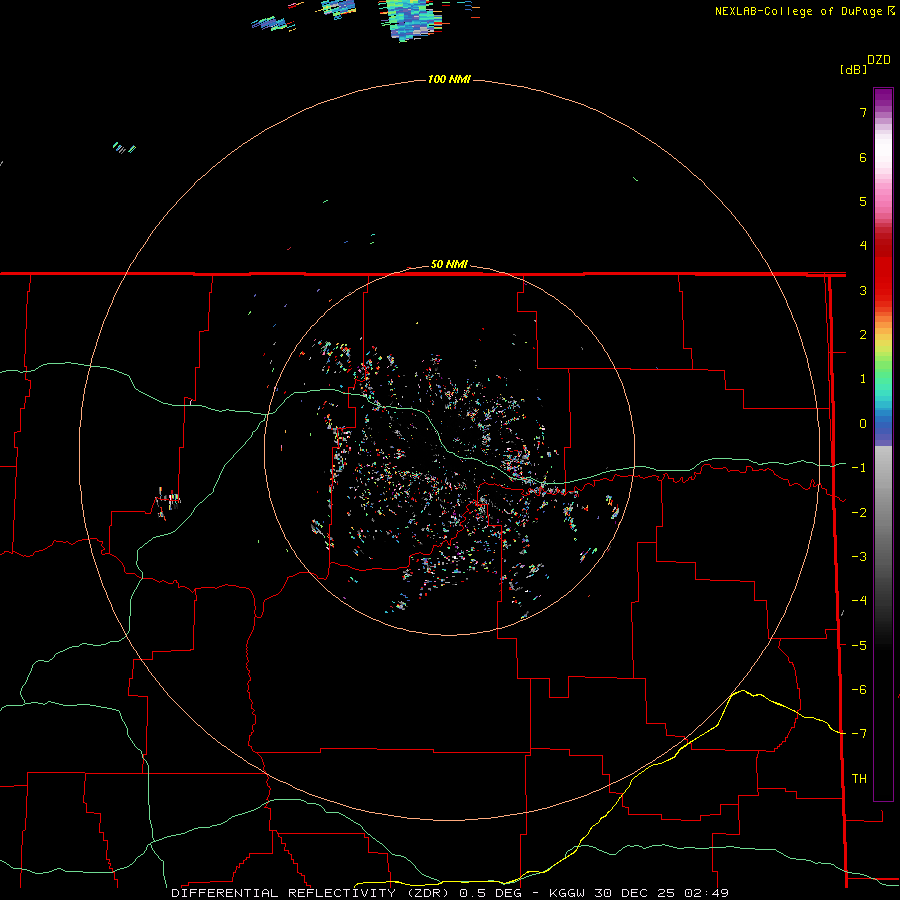Click the 3 dB tick label

click(x=863, y=290)
